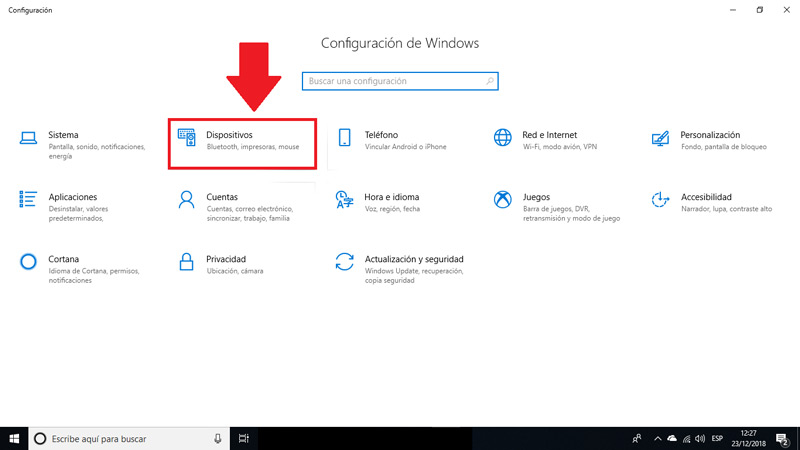Open Personalización paintbrush icon
The height and width of the screenshot is (450, 800).
coord(660,138)
